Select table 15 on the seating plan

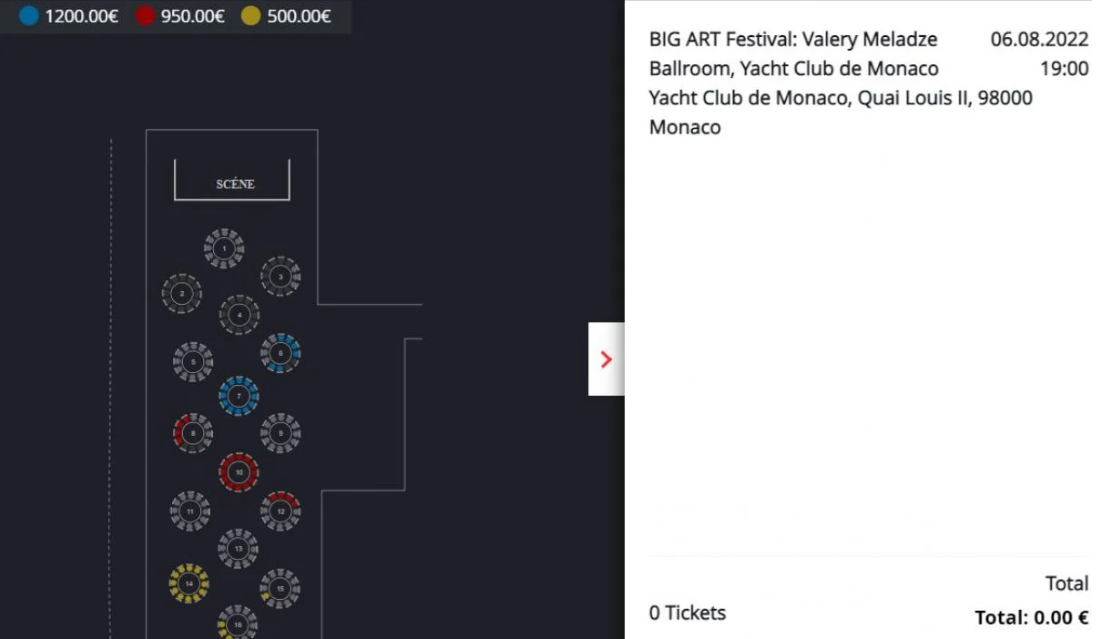tap(280, 588)
